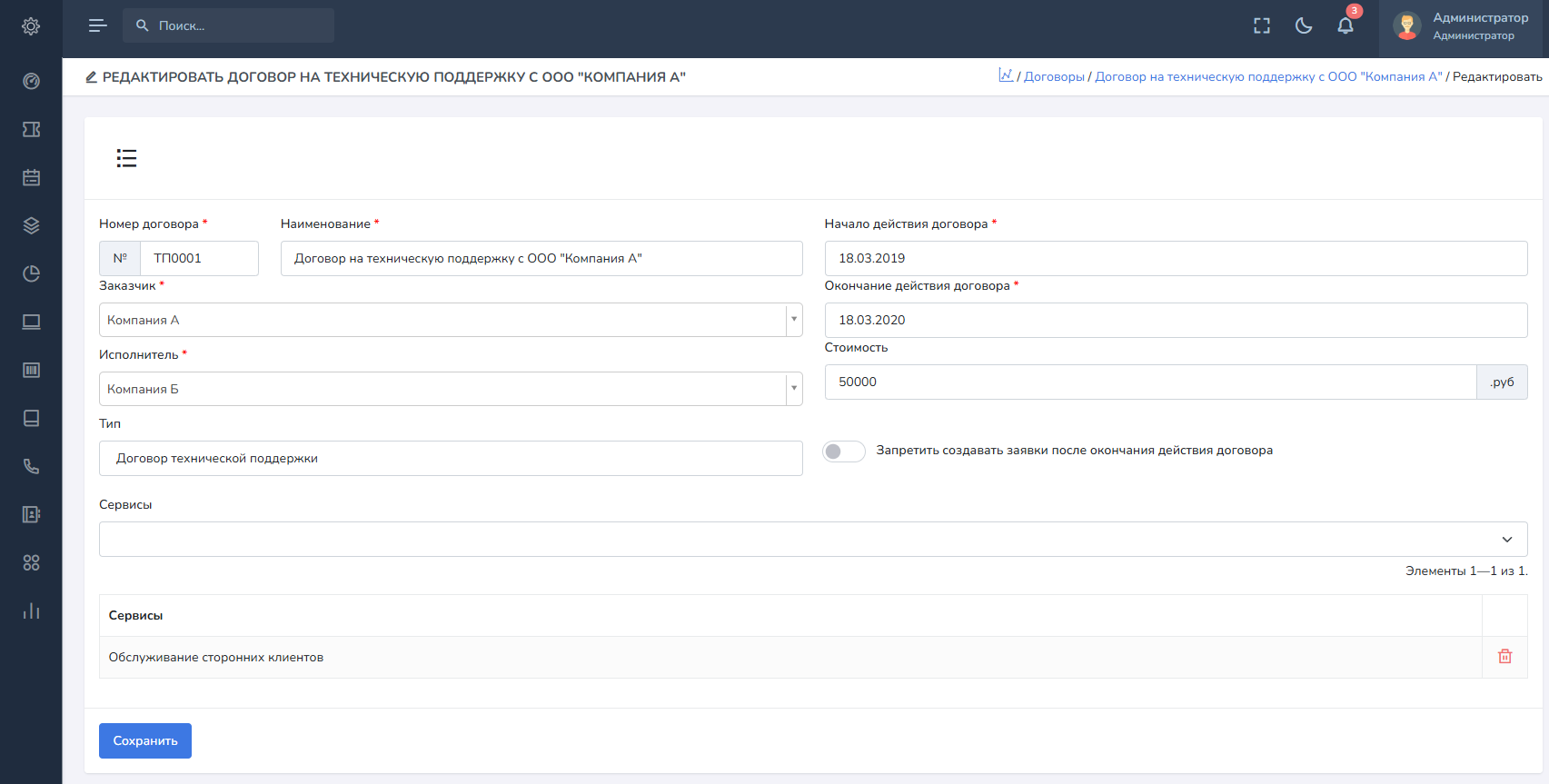Expand the Исполнитель dropdown

793,389
